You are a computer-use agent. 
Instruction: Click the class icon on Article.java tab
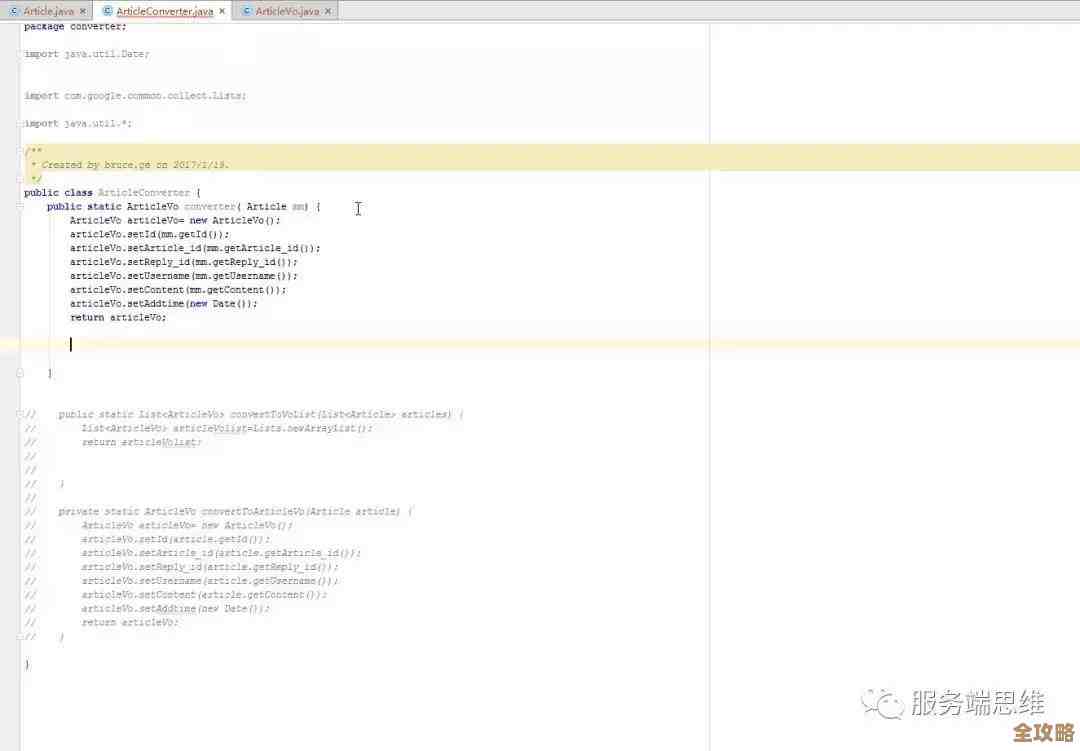pos(14,11)
